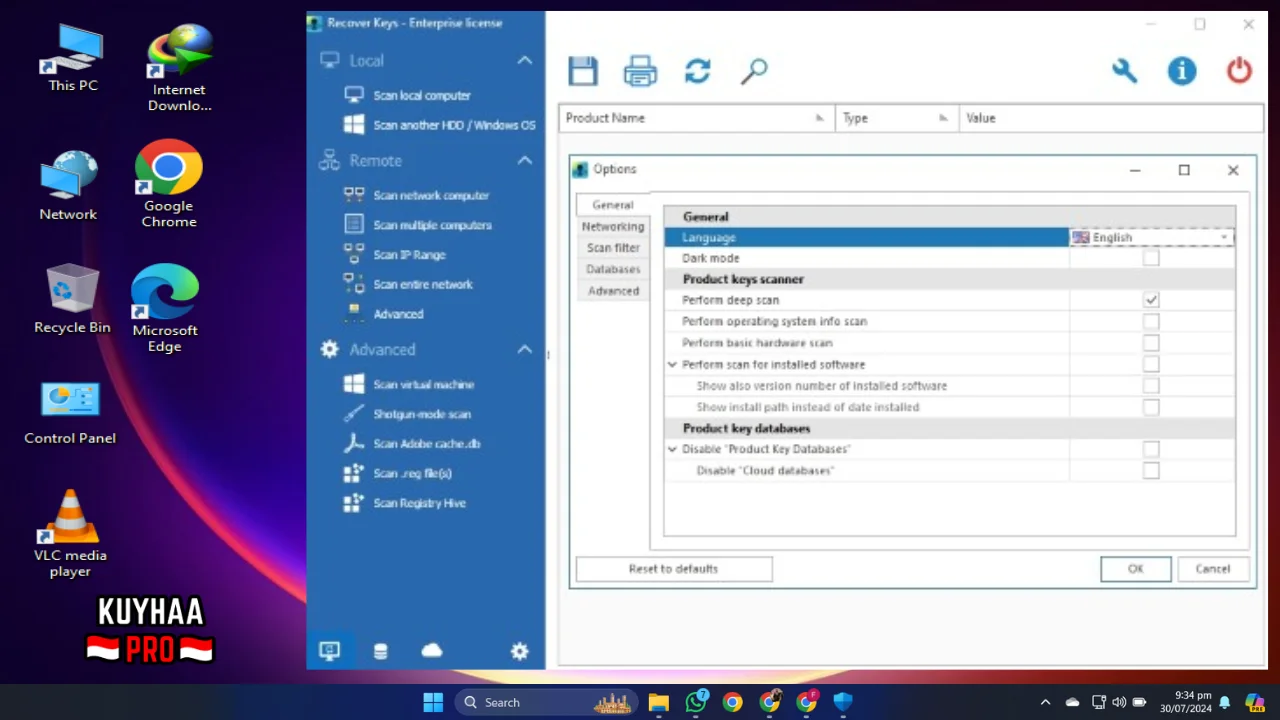Select Scan .reg file(s)
This screenshot has height=720, width=1280.
pyautogui.click(x=412, y=473)
